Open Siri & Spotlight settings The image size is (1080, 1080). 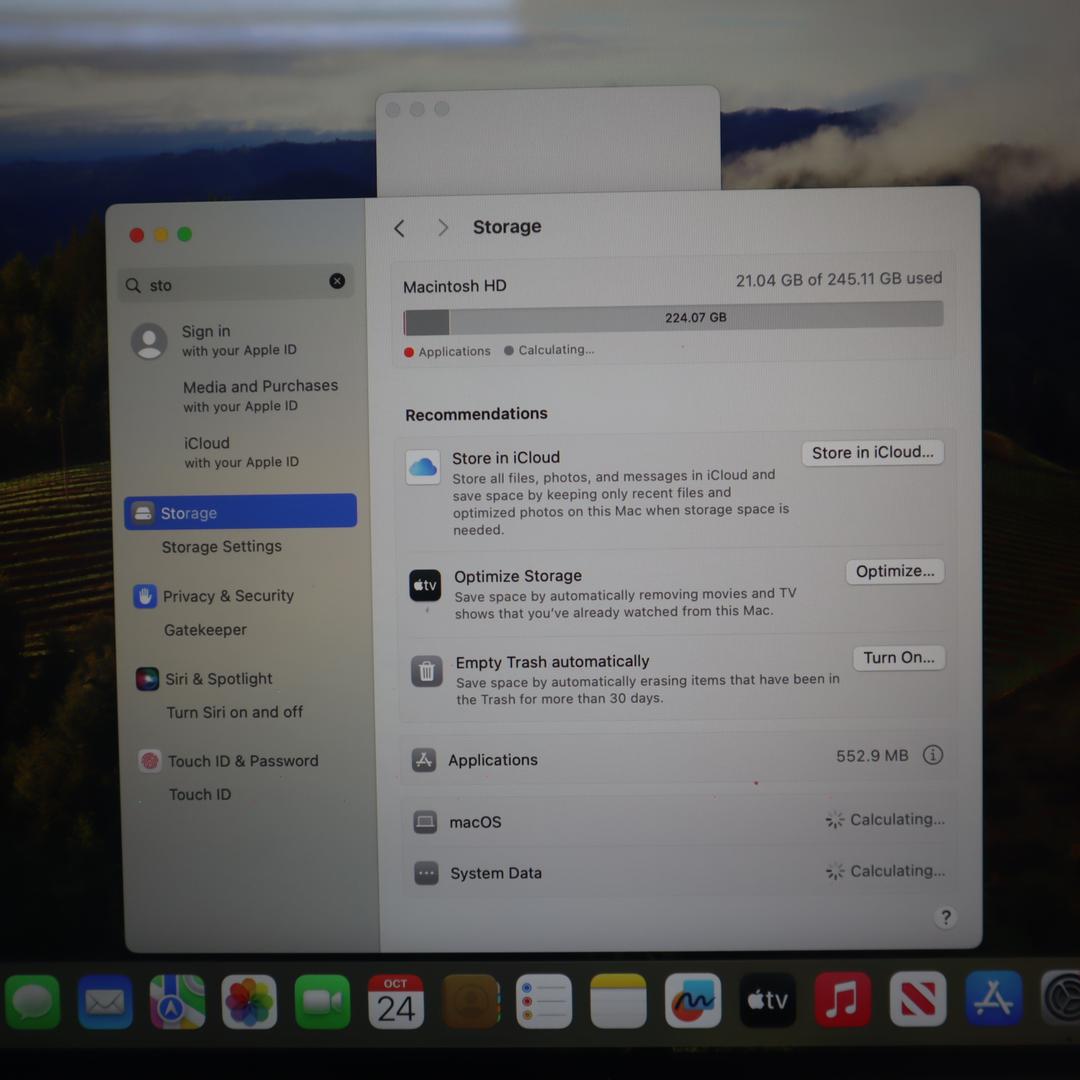(x=219, y=679)
